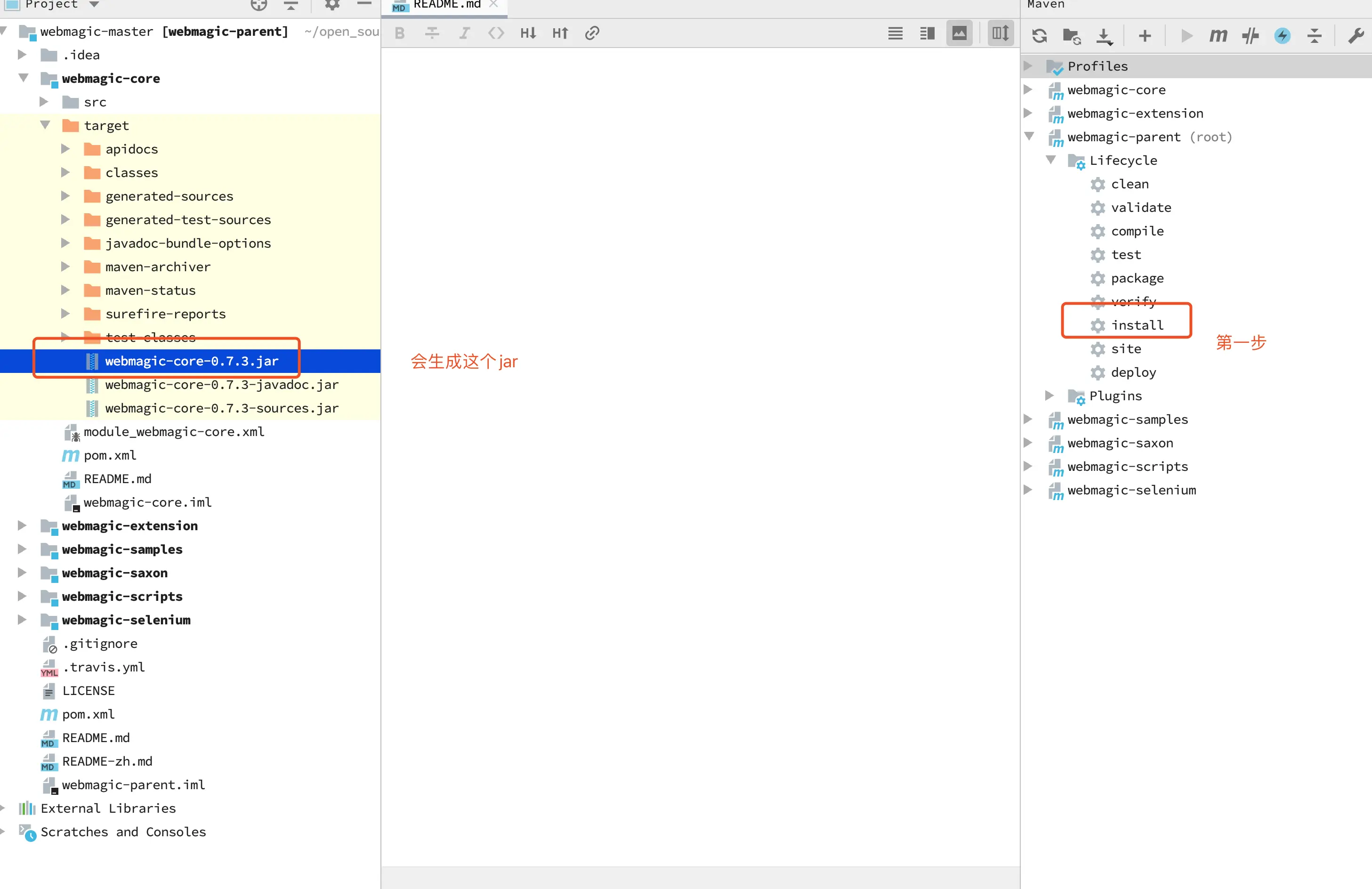The height and width of the screenshot is (889, 1372).
Task: Expand the Plugins node in Maven
Action: (x=1050, y=396)
